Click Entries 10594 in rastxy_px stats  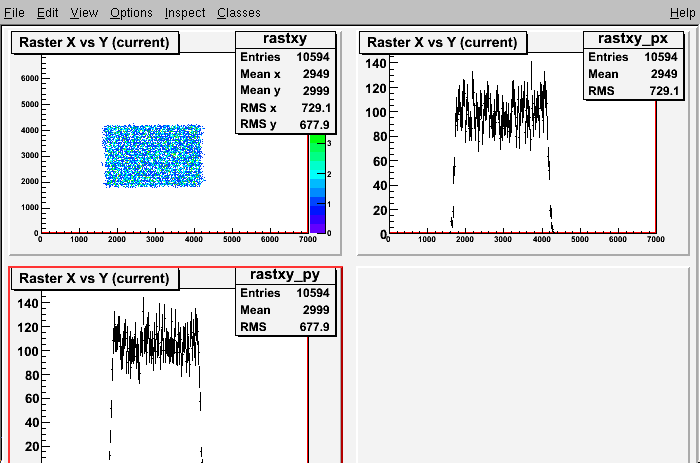point(633,57)
